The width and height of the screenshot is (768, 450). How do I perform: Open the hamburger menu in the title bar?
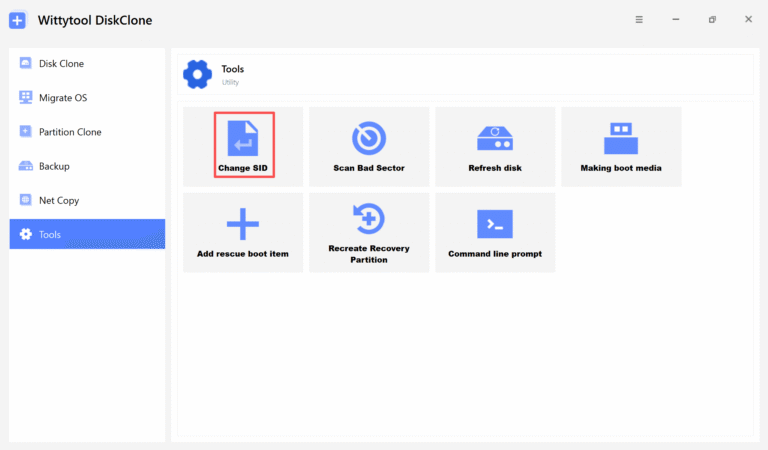[640, 20]
